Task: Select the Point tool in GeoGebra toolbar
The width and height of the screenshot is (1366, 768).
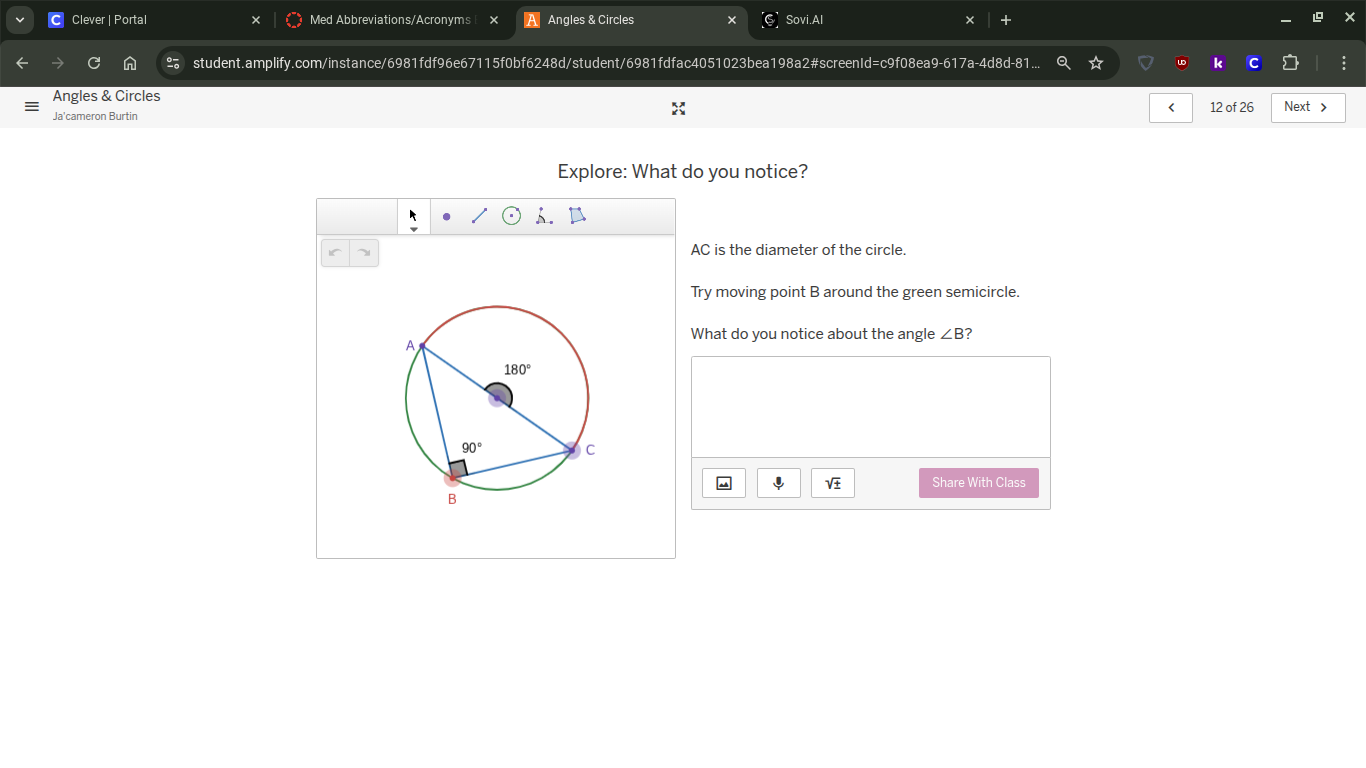Action: [x=446, y=216]
